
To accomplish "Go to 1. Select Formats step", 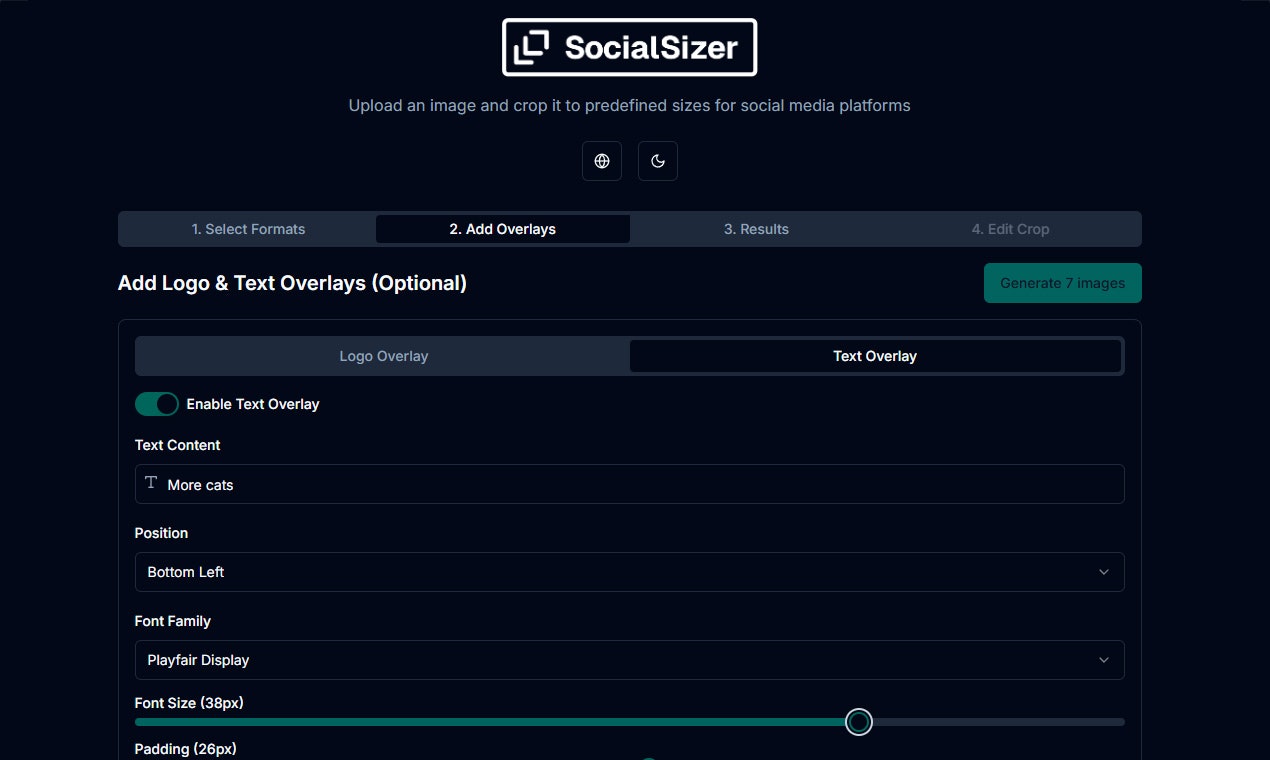I will pos(248,229).
